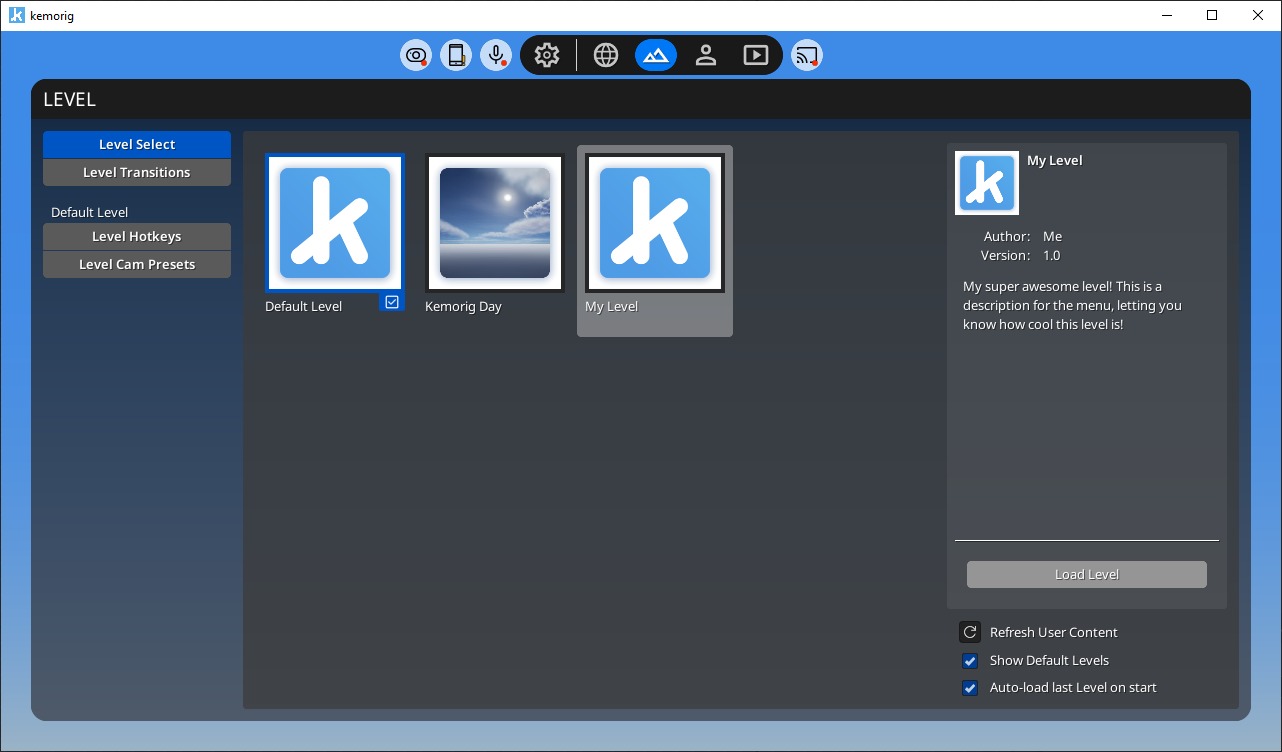
Task: Select the Kemorig Day level thumbnail
Action: pyautogui.click(x=495, y=223)
